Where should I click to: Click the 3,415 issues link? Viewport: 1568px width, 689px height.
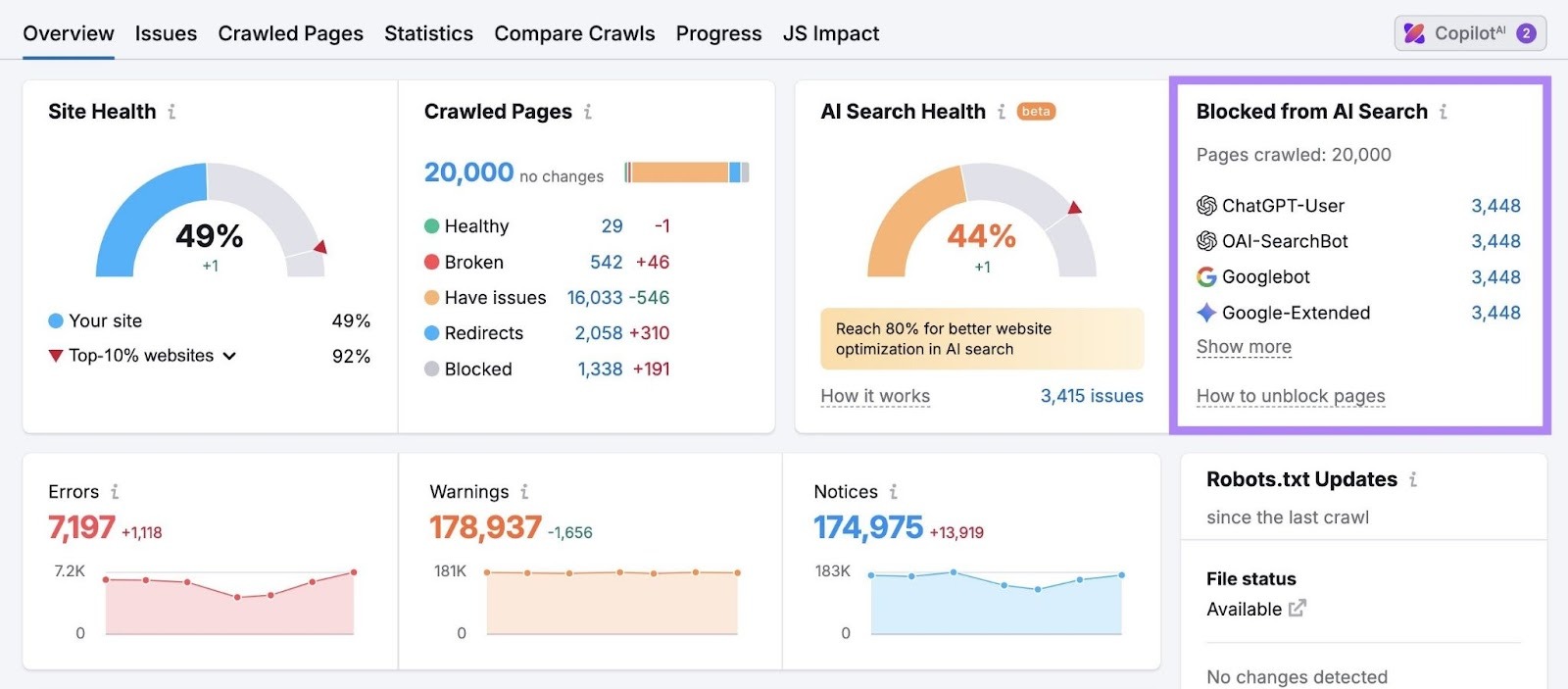[x=1092, y=396]
